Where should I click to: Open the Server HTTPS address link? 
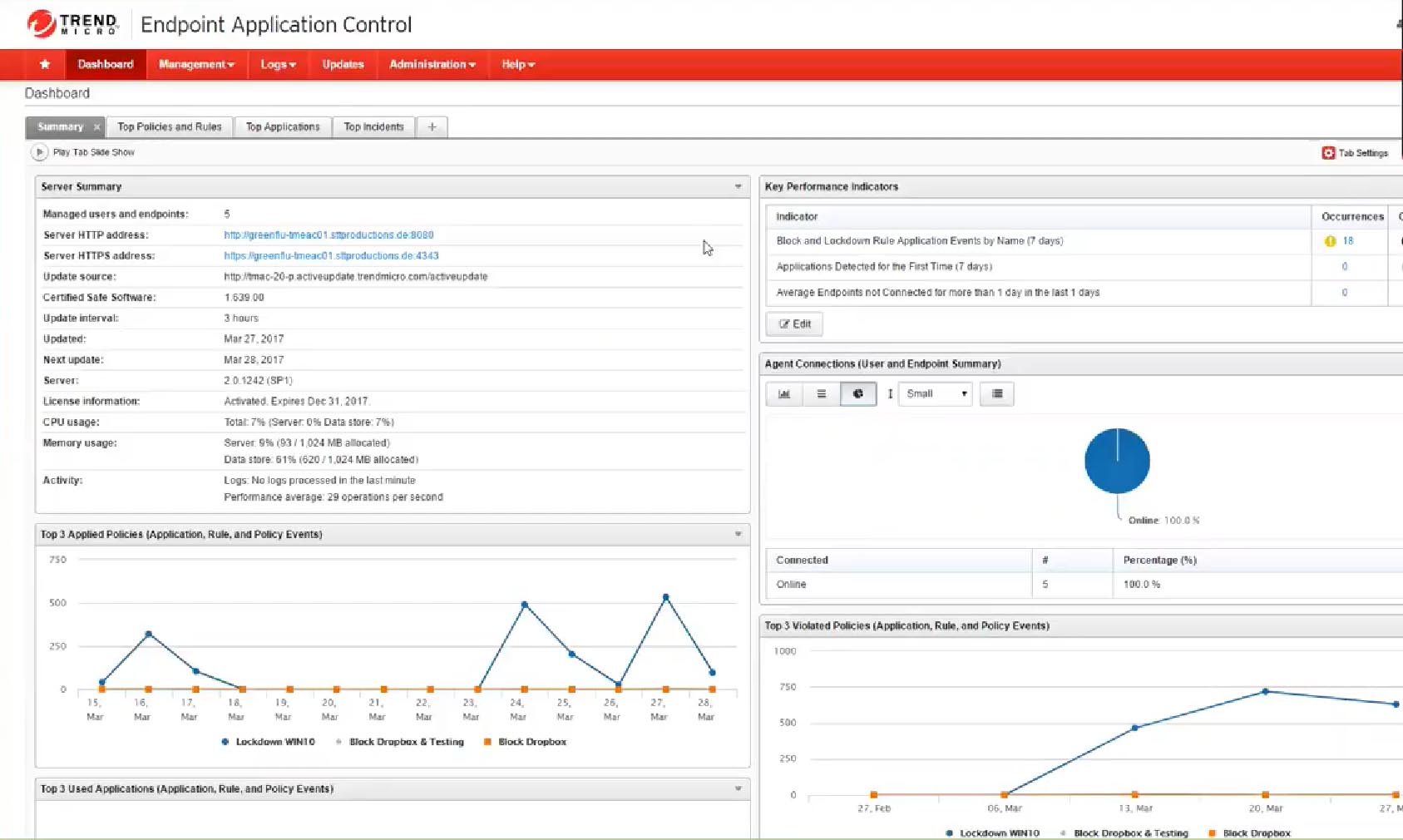331,256
